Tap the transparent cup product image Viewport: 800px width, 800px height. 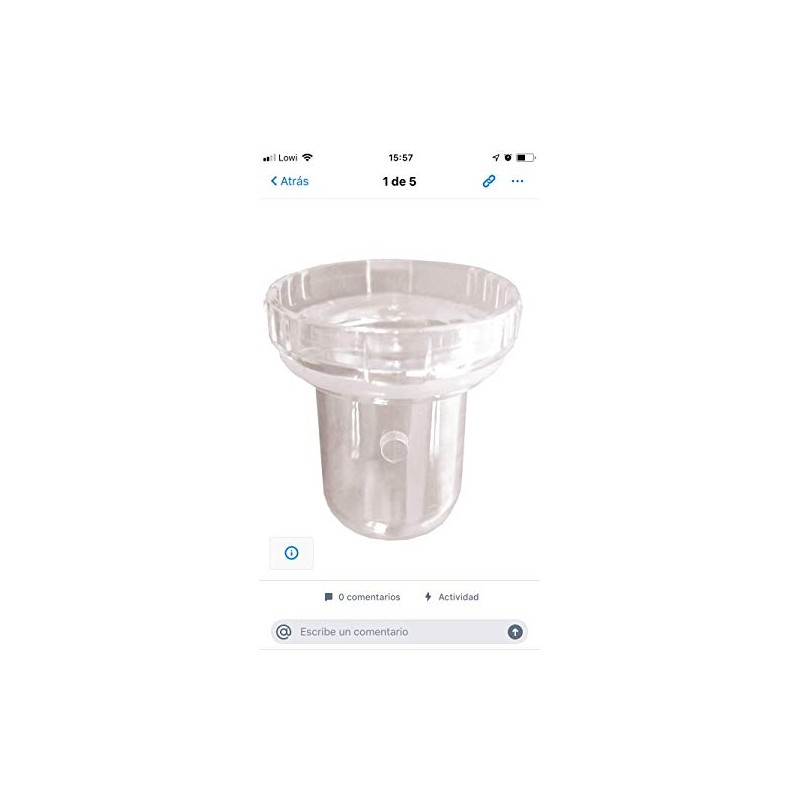coord(393,399)
